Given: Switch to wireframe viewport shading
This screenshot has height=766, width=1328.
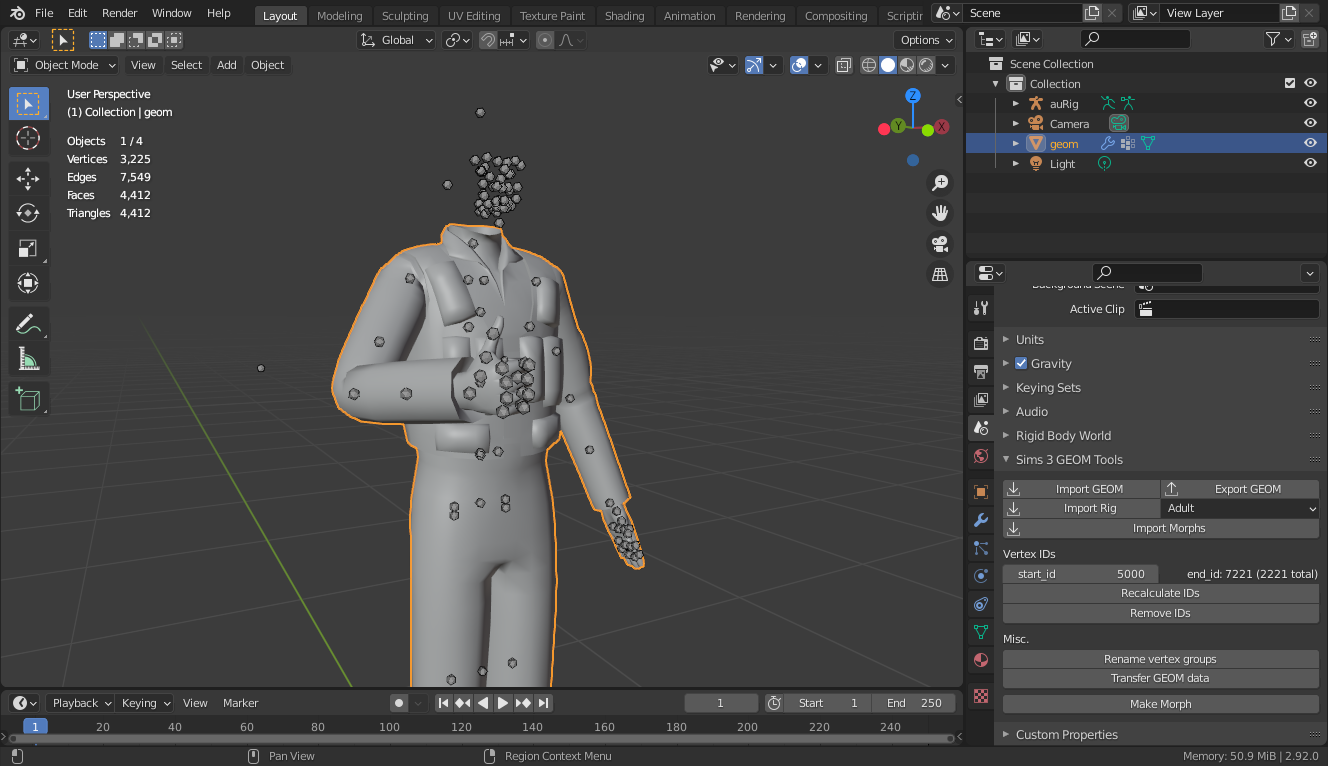Looking at the screenshot, I should click(869, 65).
